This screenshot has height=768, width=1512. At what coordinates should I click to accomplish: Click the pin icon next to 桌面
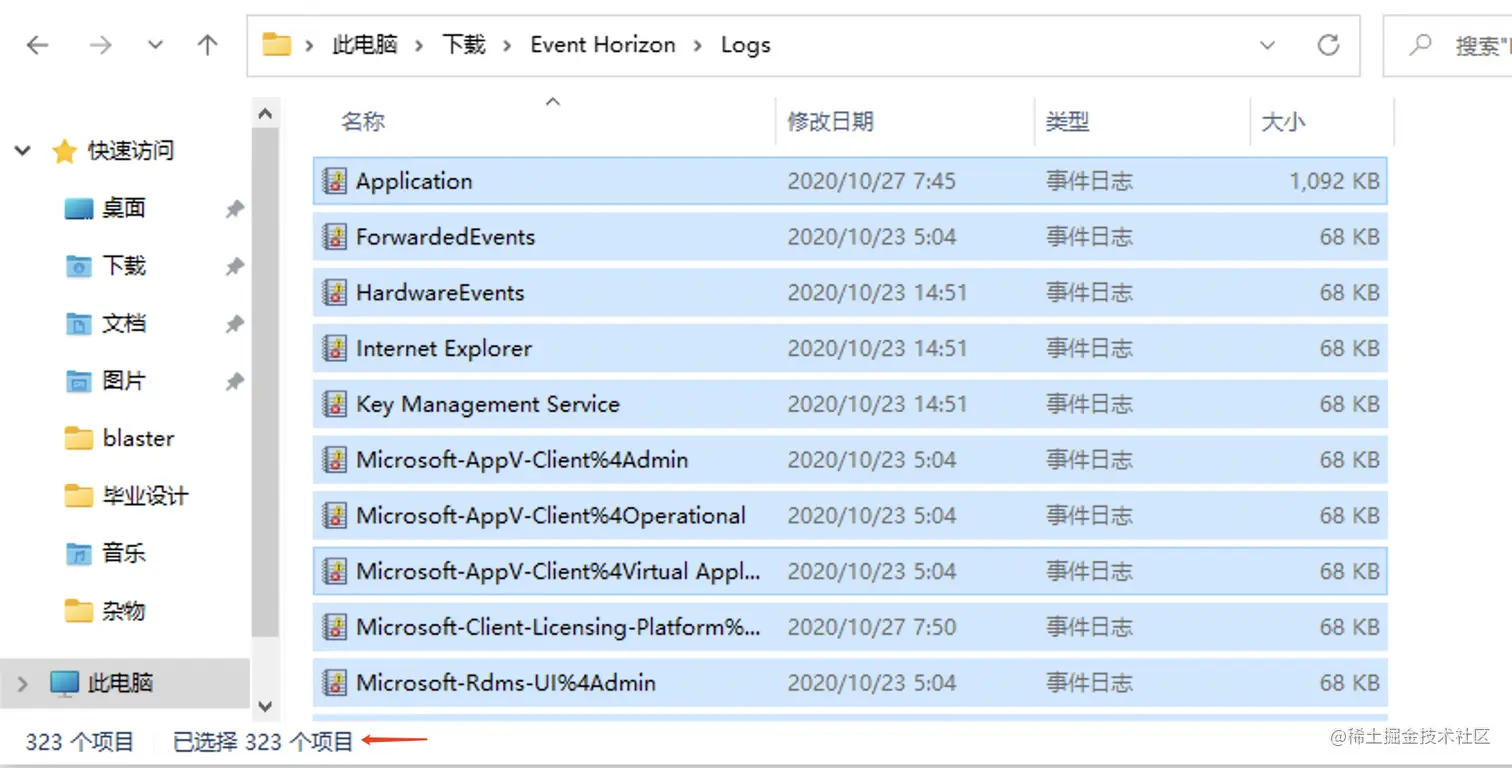[x=233, y=209]
